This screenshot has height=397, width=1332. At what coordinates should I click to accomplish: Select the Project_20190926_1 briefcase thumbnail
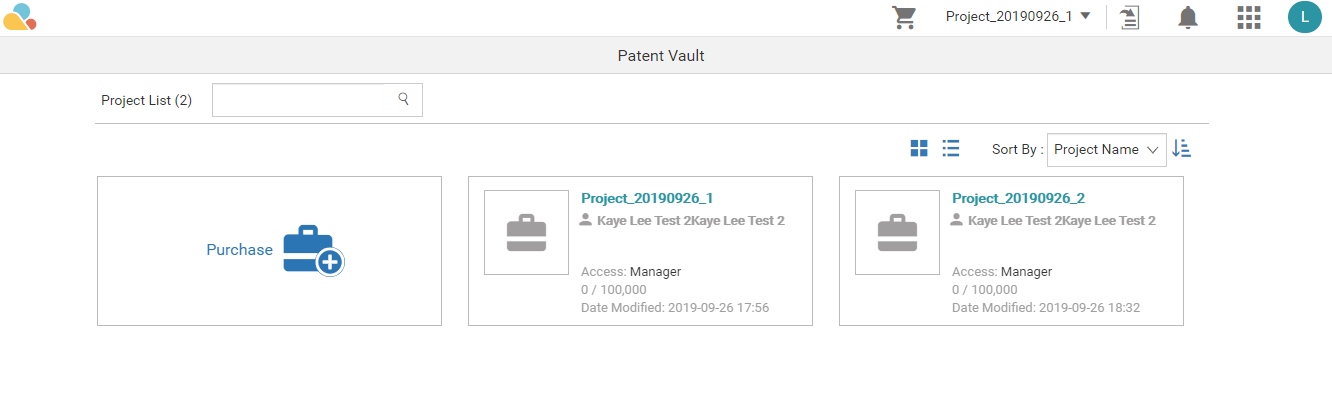pos(526,232)
